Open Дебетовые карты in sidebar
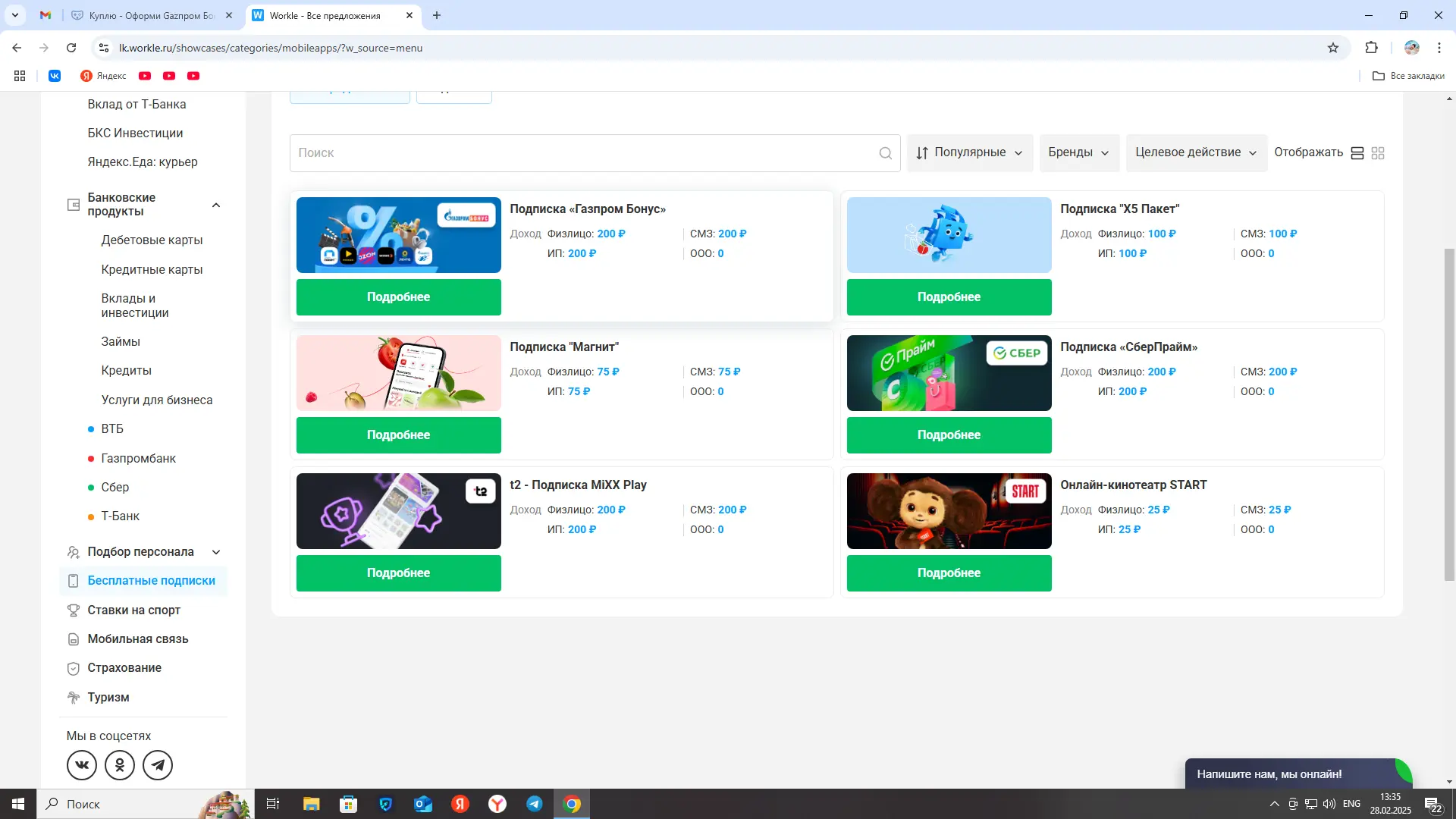This screenshot has height=819, width=1456. [152, 240]
